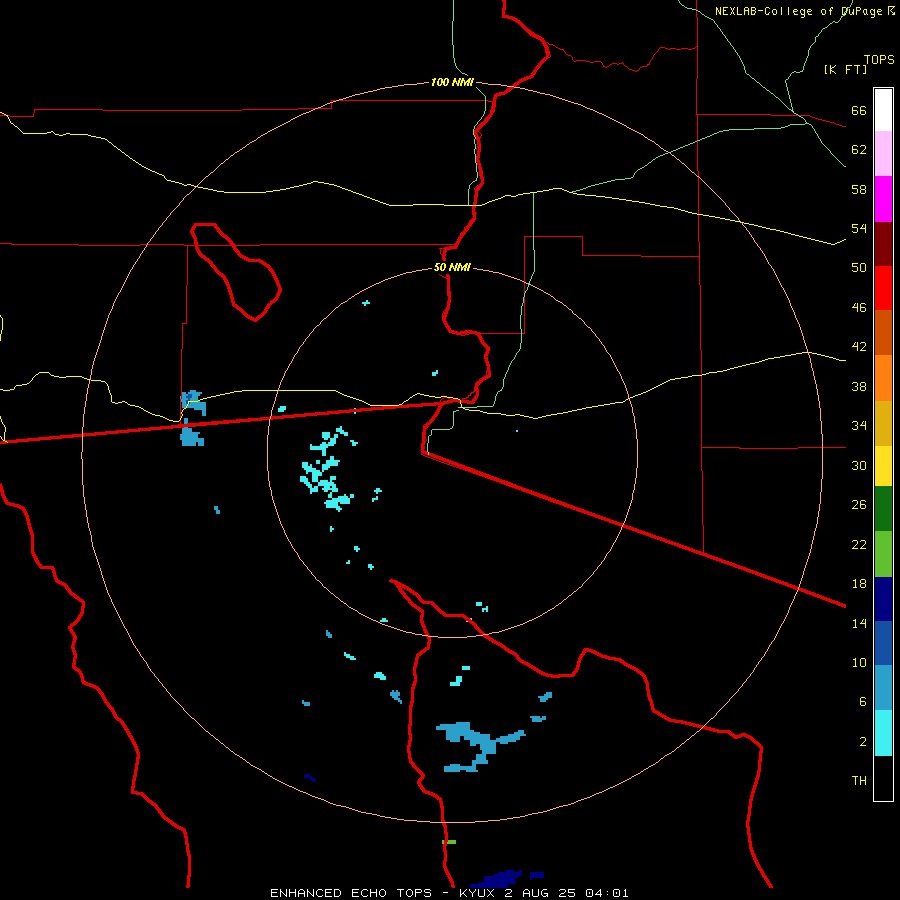Pick the yellow legend swatch
This screenshot has height=900, width=900.
(883, 466)
